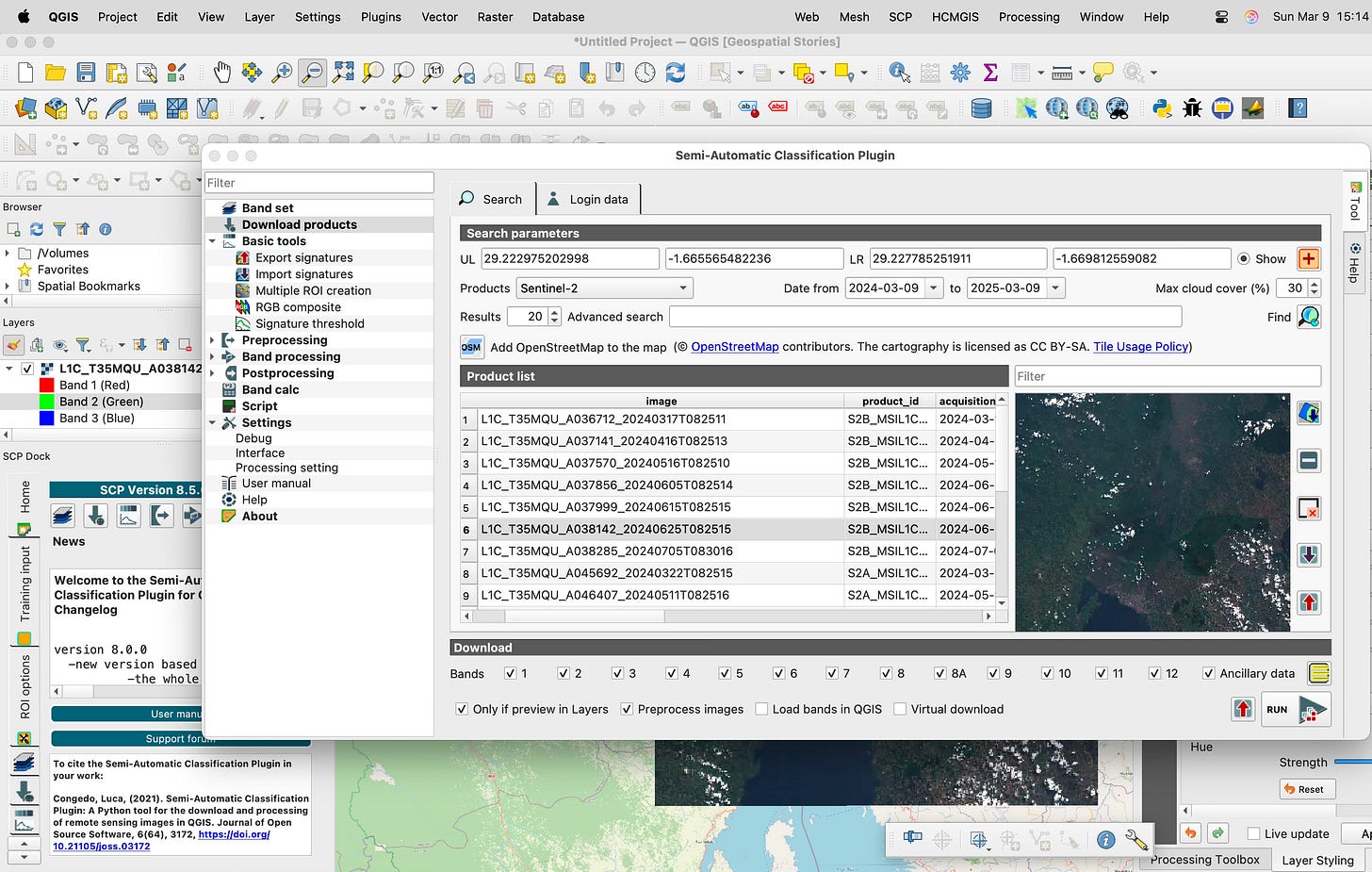1372x872 pixels.
Task: Open the Date from calendar dropdown
Action: 934,288
